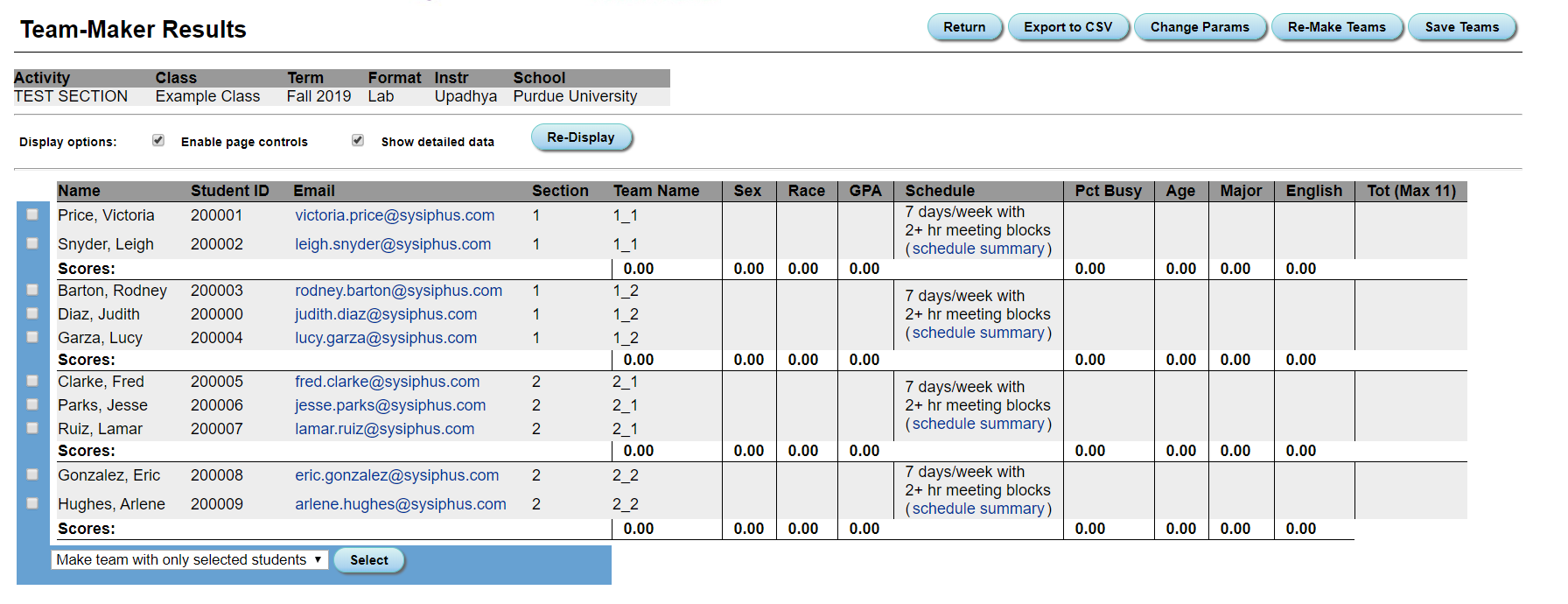Click the GPA column header
Screen dimensions: 1568x604
pos(864,191)
